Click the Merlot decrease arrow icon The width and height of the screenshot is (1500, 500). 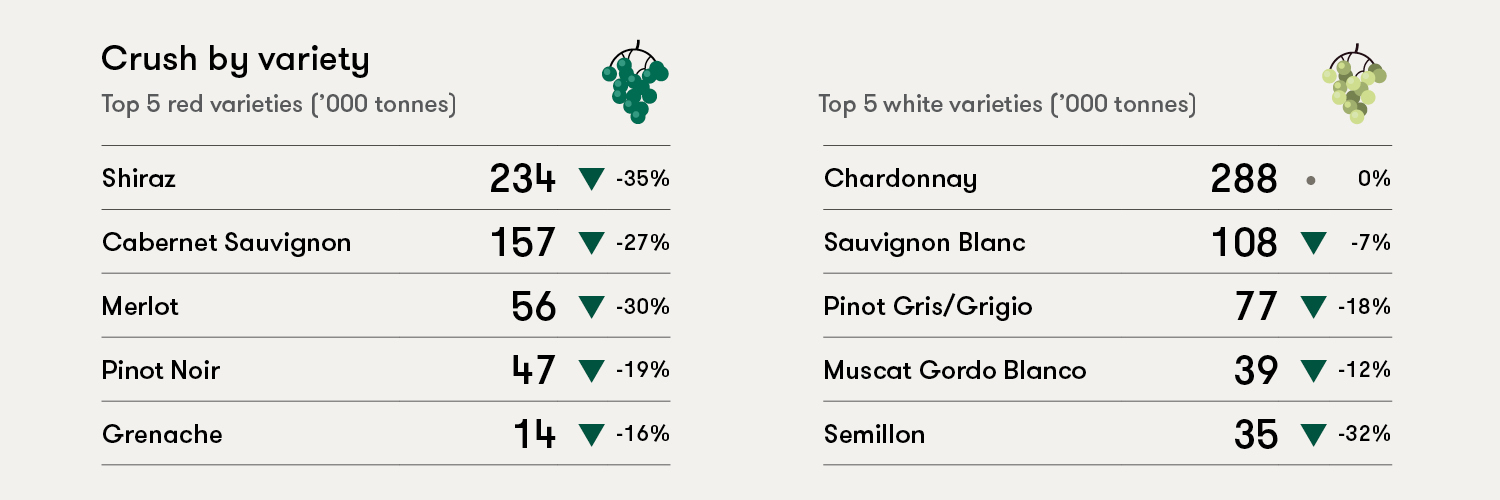point(592,307)
